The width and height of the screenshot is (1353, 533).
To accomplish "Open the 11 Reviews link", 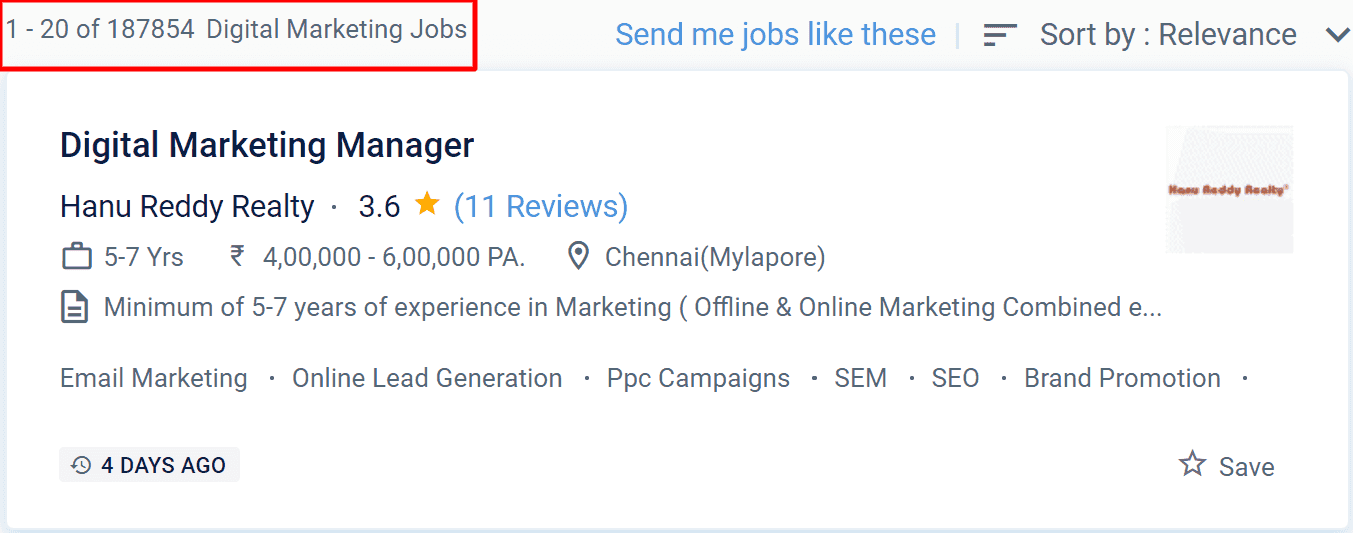I will coord(541,206).
